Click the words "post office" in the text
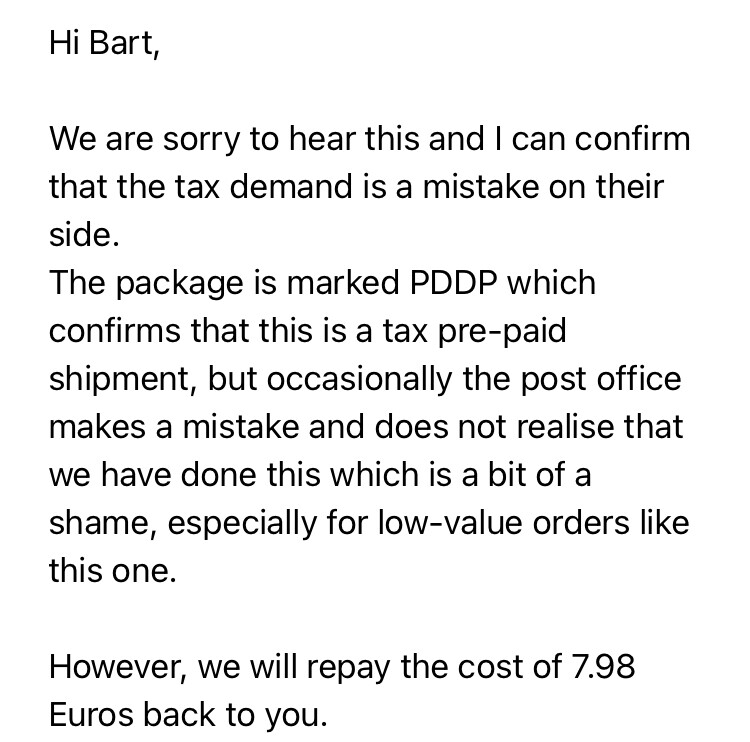The width and height of the screenshot is (750, 742). [x=600, y=379]
